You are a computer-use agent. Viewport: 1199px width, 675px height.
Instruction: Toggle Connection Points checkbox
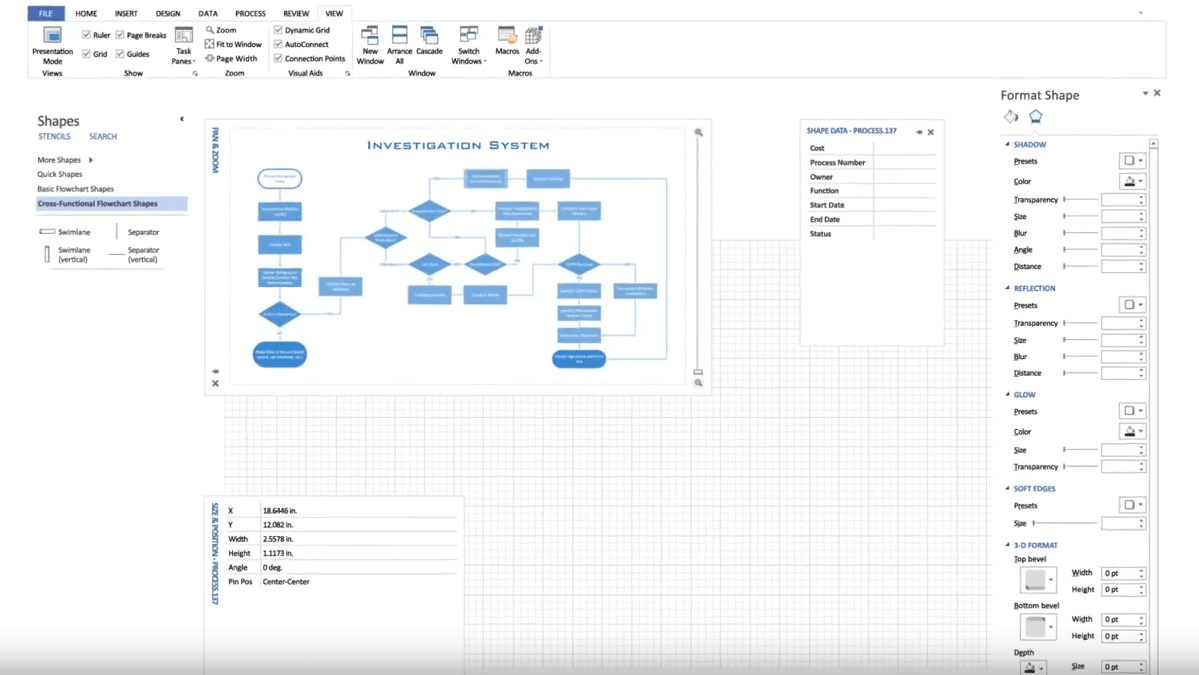coord(278,58)
